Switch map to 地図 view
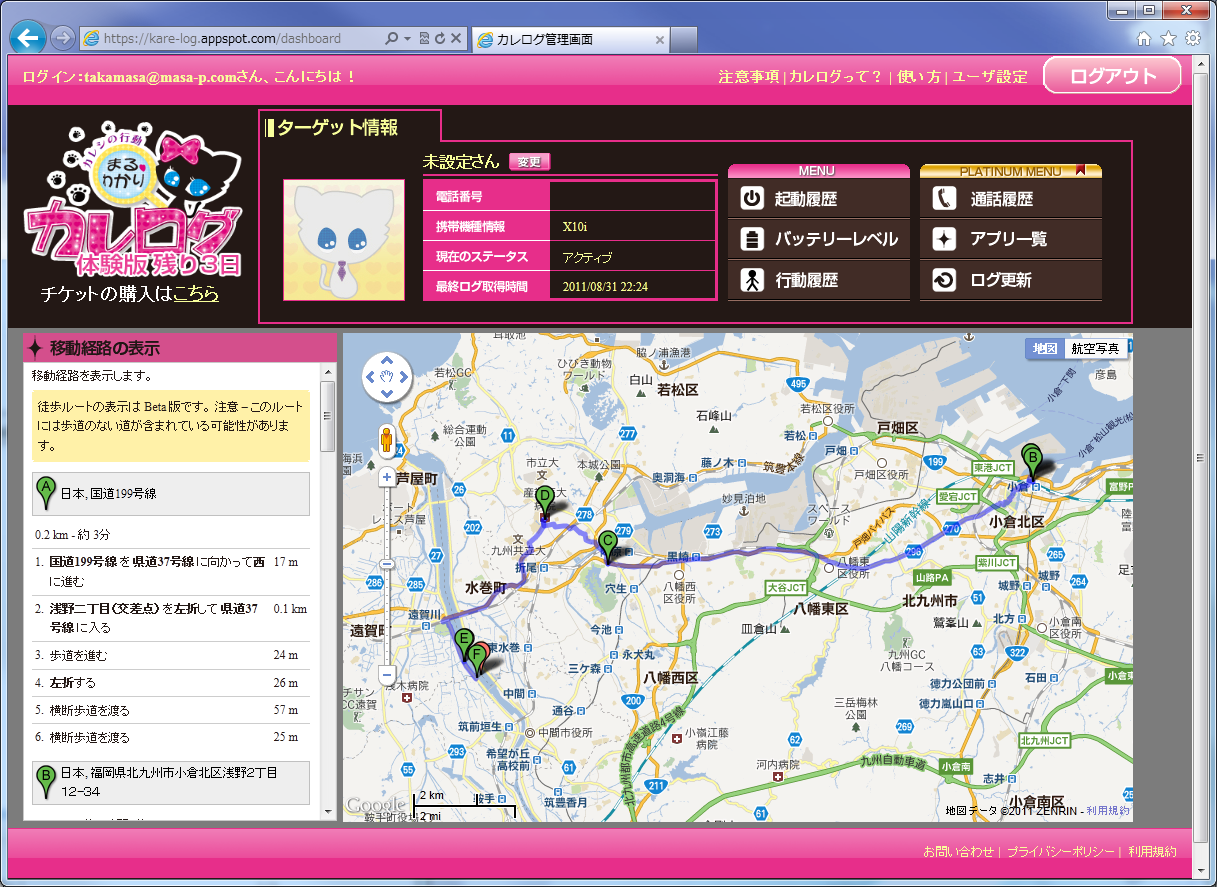 (x=1045, y=348)
